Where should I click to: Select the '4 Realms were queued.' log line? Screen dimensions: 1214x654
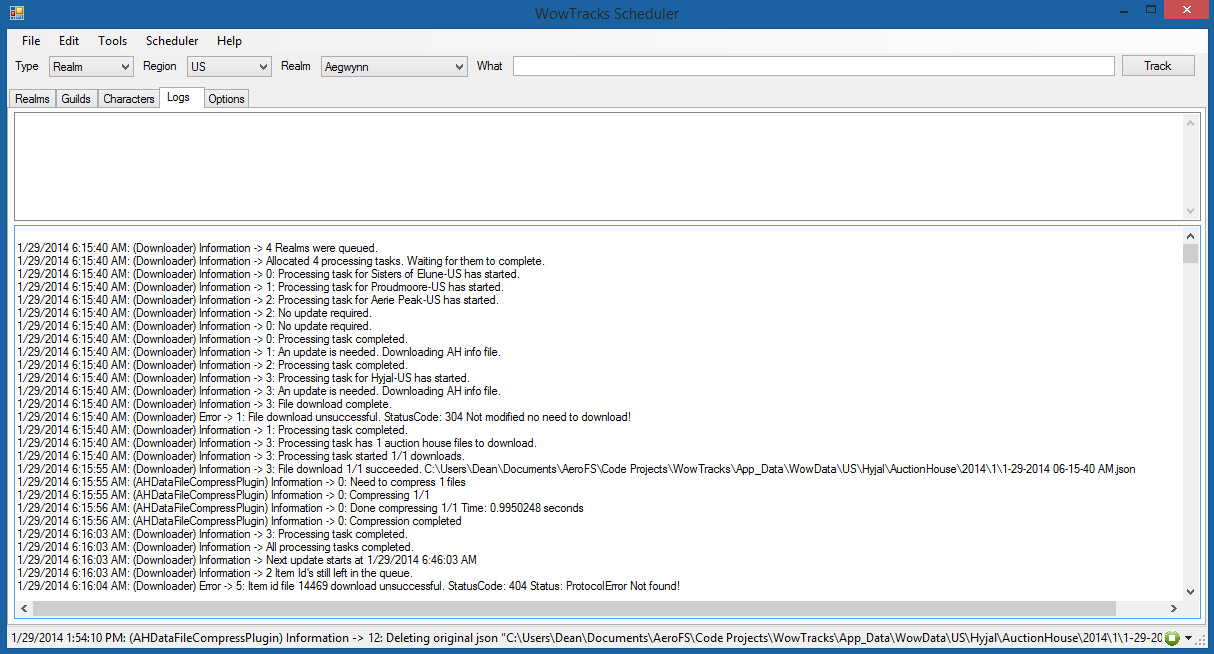click(198, 248)
